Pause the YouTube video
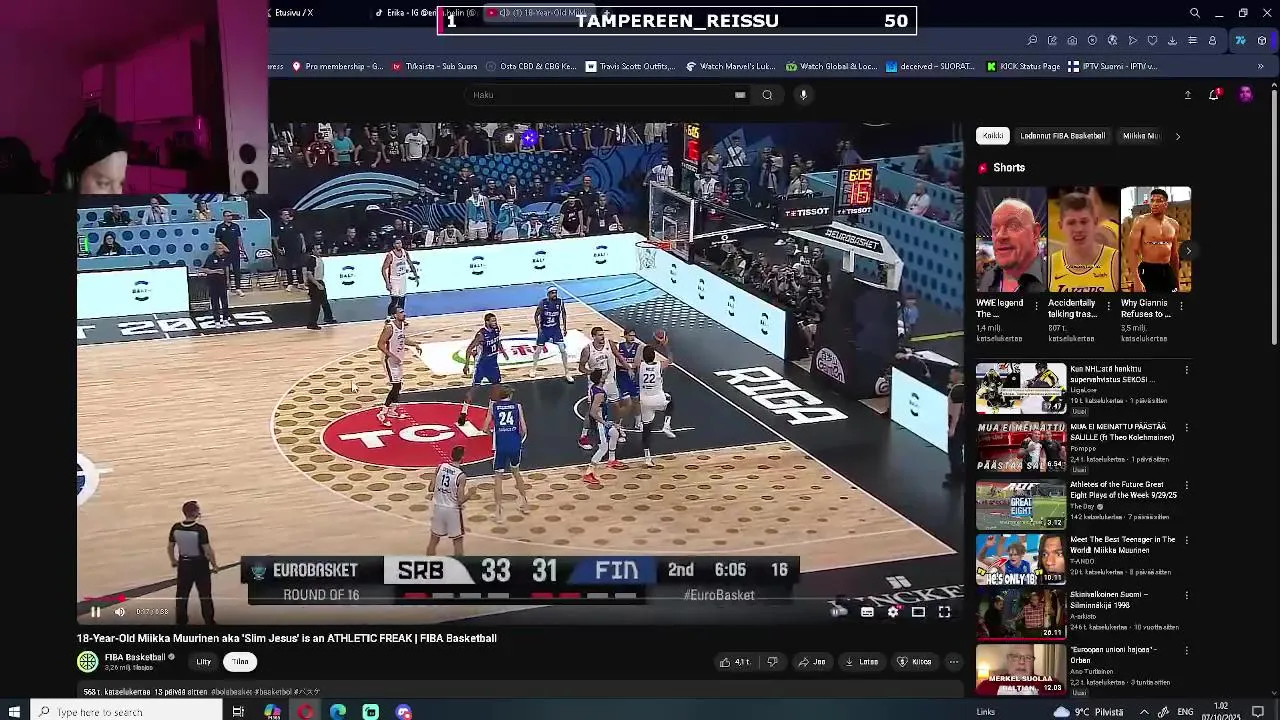 click(95, 612)
